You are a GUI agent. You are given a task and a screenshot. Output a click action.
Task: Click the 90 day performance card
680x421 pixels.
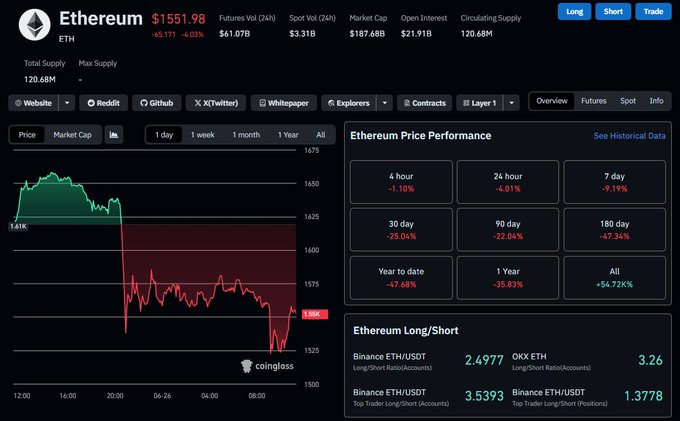click(508, 230)
